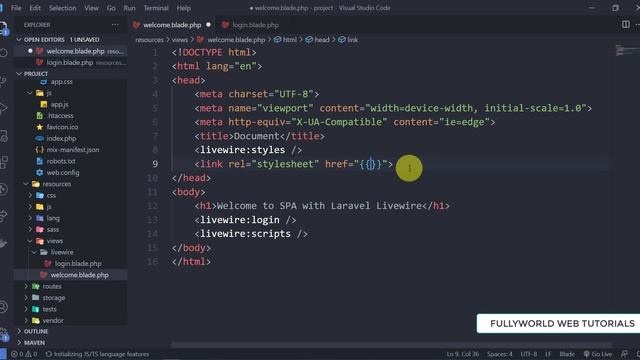Image resolution: width=640 pixels, height=360 pixels.
Task: Click Ln 9, Col 36 status entry
Action: click(462, 354)
